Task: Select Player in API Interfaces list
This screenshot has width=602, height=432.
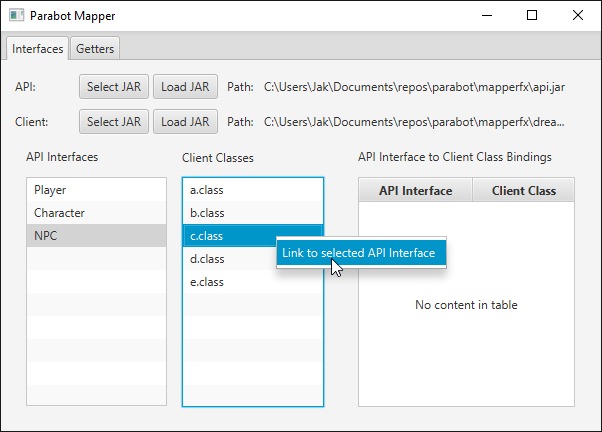Action: coord(96,190)
